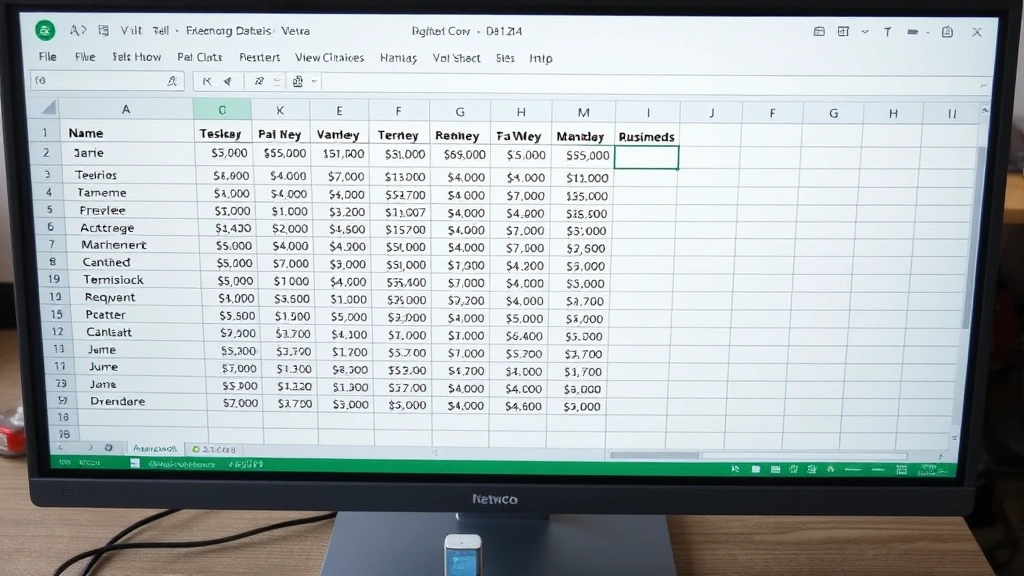
Task: Open the File menu
Action: click(46, 57)
